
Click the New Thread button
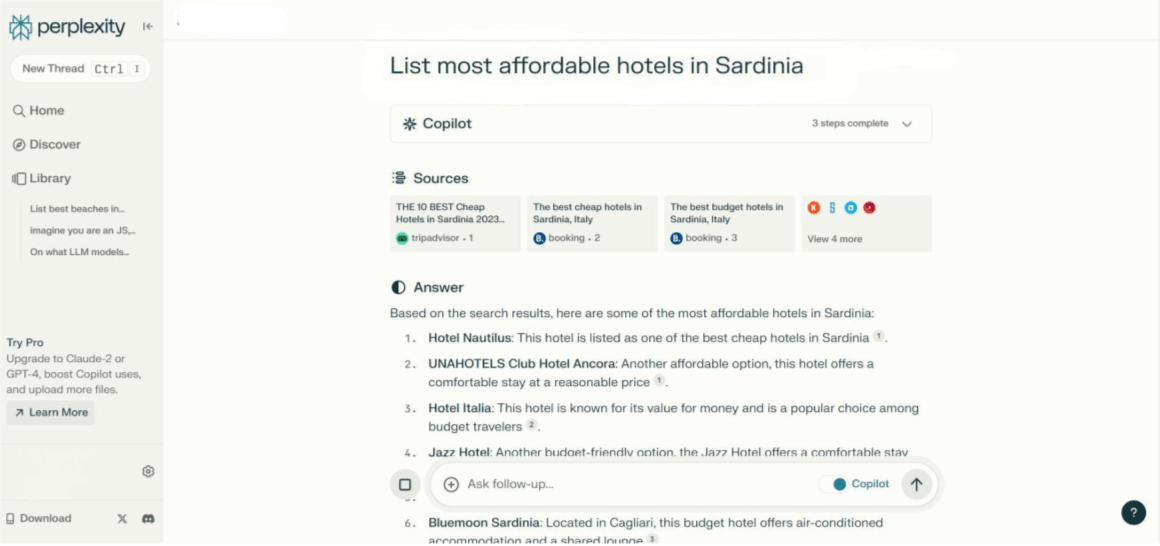(x=80, y=69)
